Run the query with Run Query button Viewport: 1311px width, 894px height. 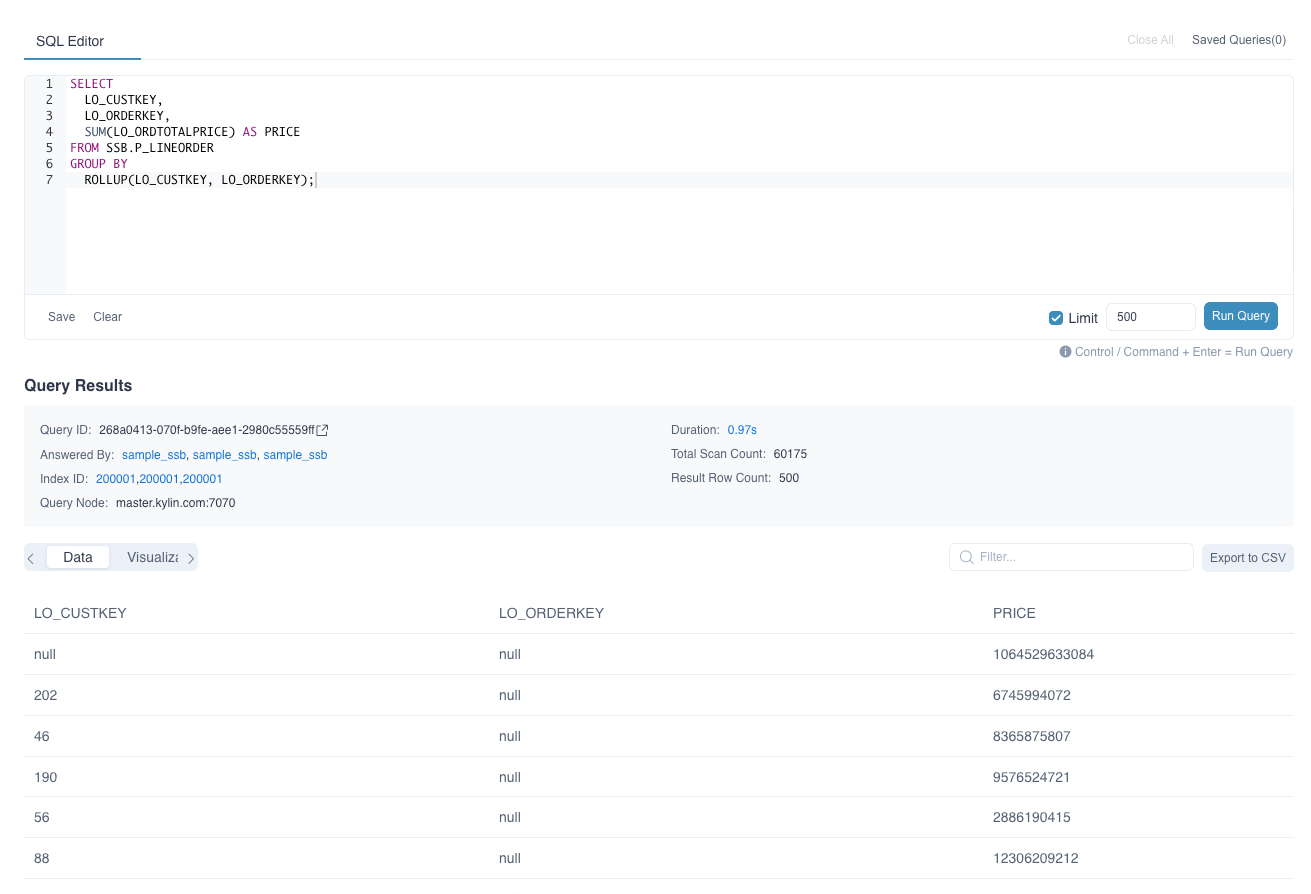pos(1240,316)
